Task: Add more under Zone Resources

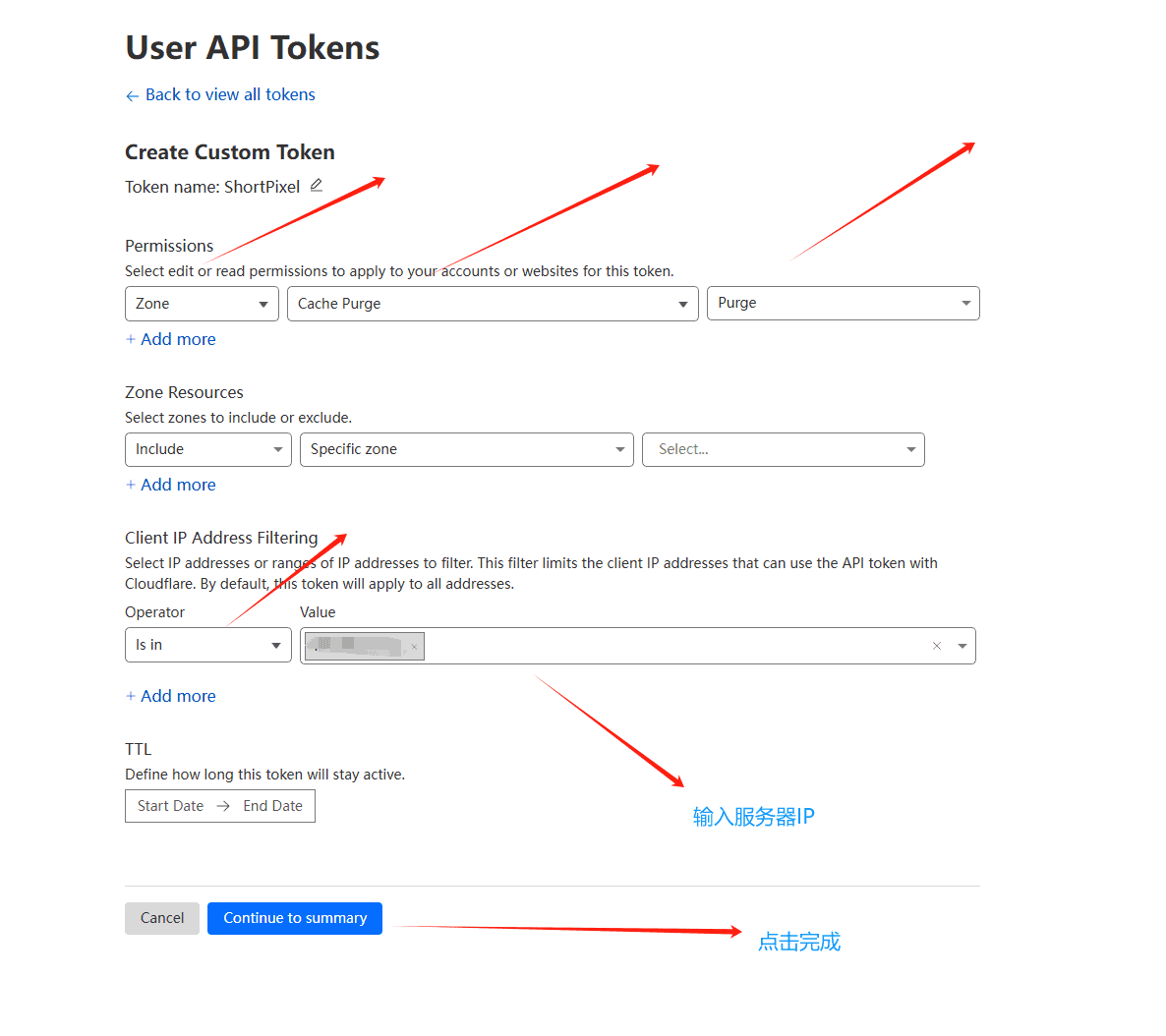Action: 171,485
